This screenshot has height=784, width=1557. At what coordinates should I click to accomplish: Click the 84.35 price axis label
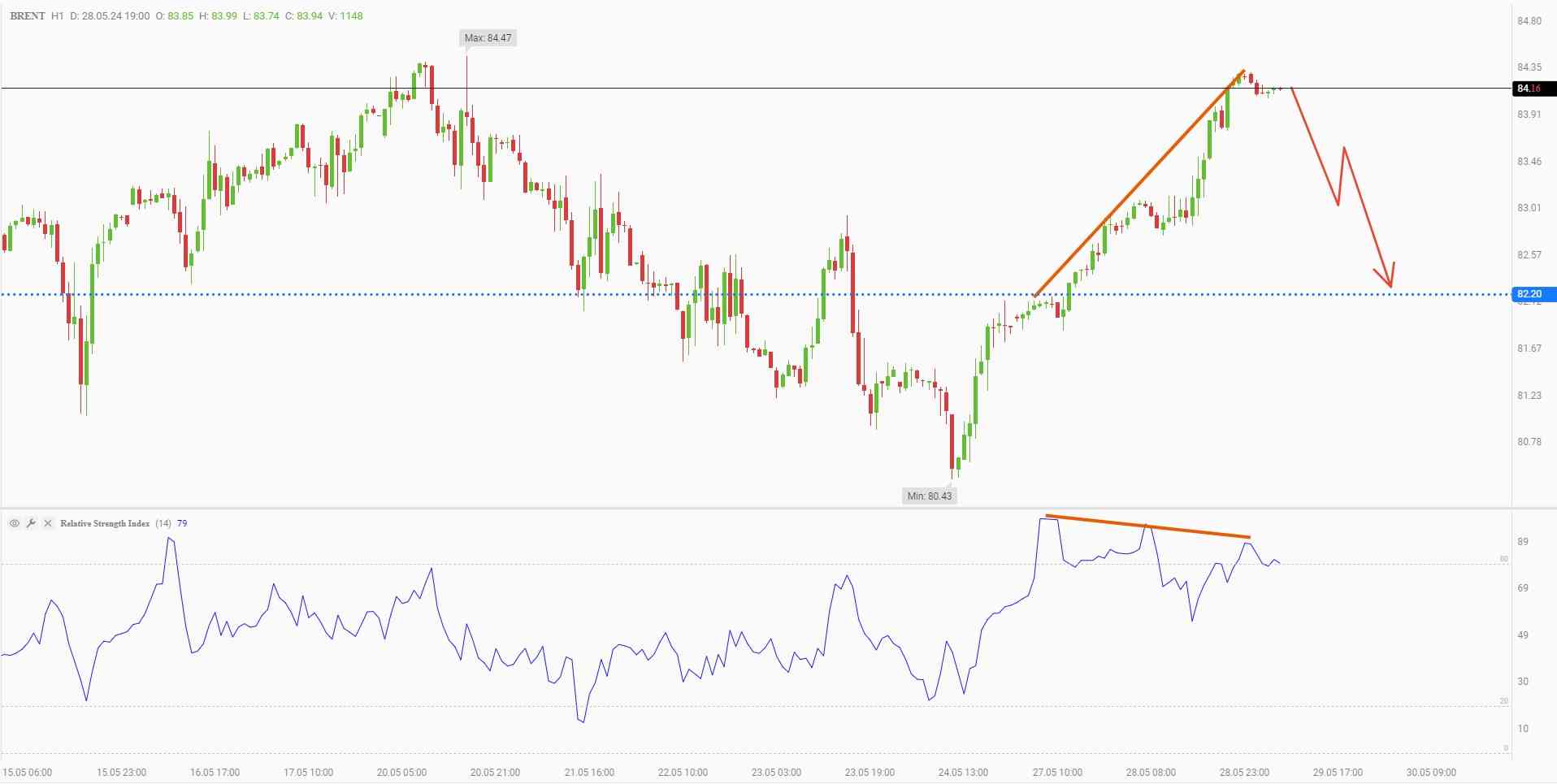point(1529,67)
